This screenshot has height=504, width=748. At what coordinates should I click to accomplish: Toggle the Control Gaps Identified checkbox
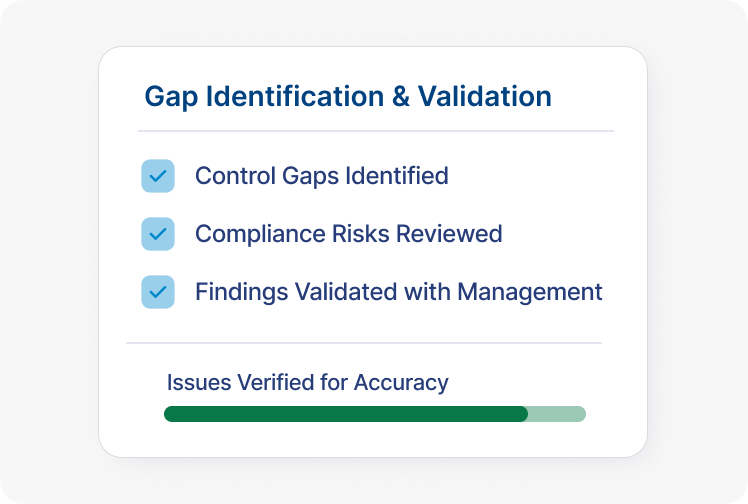click(158, 176)
